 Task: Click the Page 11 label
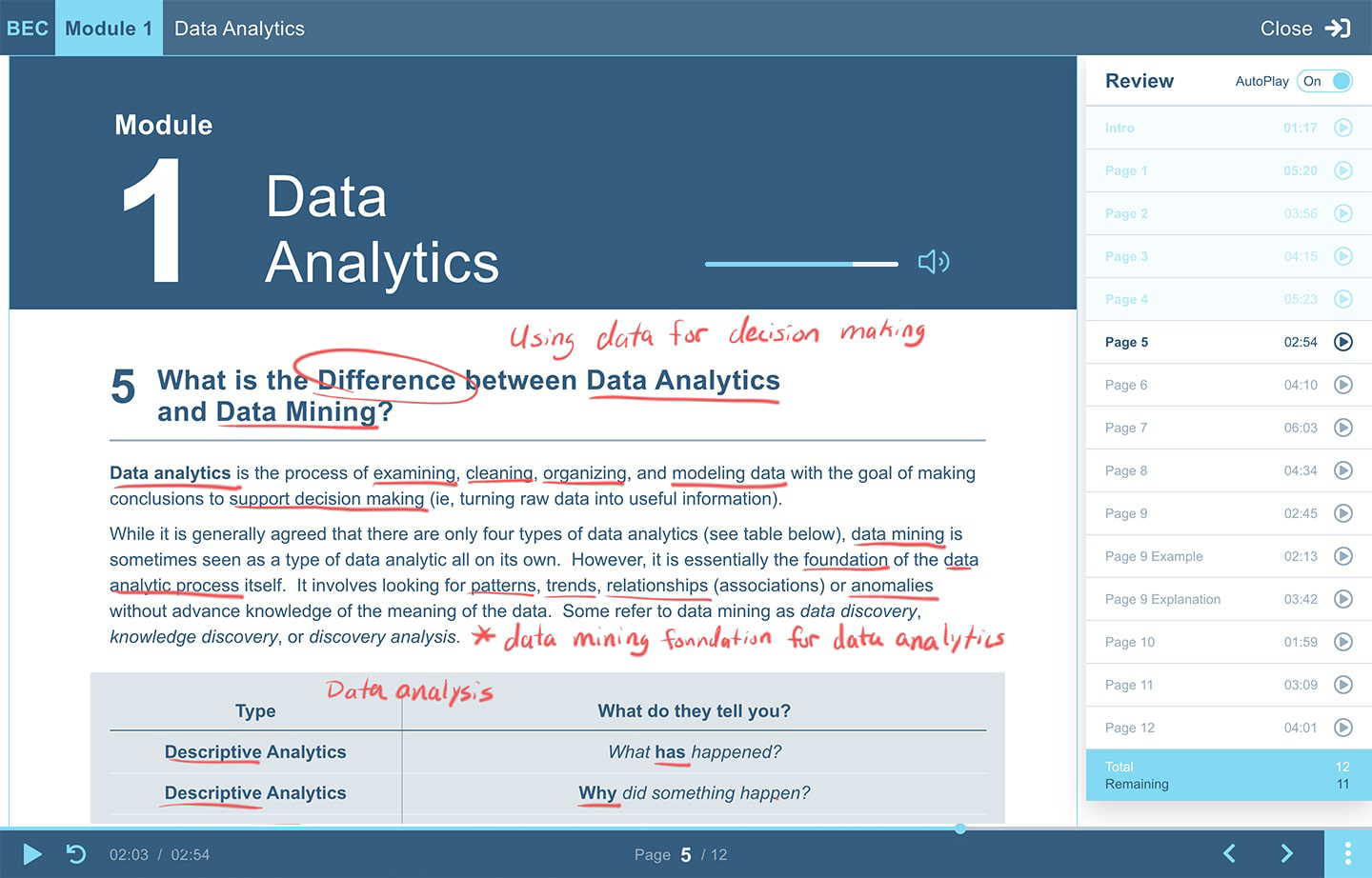tap(1129, 685)
